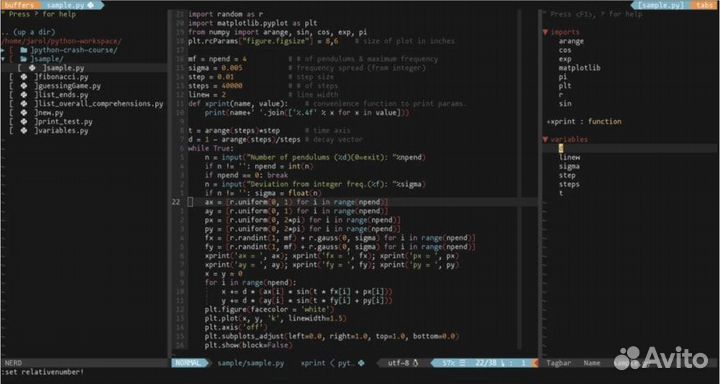This screenshot has height=384, width=720.
Task: Jump to 'xprint : function' in Tagbar
Action: coord(584,122)
